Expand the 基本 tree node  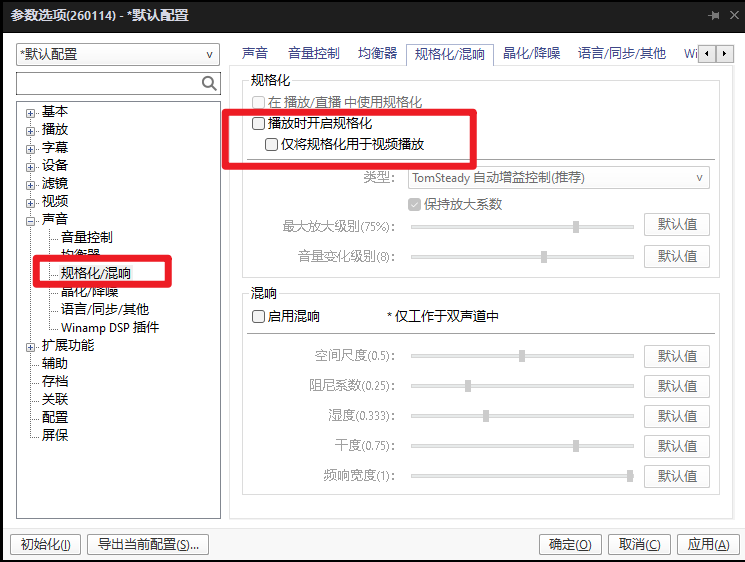30,113
